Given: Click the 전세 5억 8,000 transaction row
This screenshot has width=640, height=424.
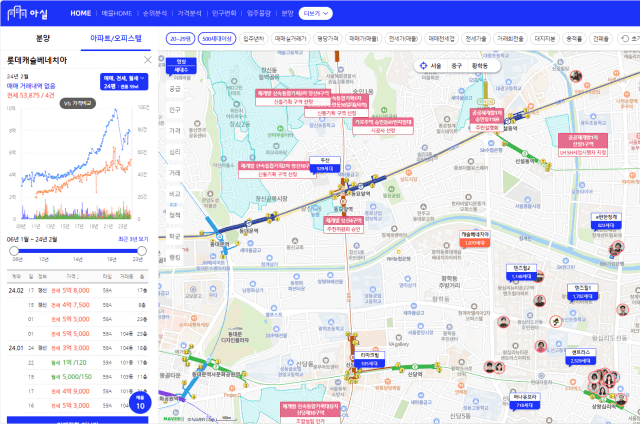Looking at the screenshot, I should pos(78,291).
